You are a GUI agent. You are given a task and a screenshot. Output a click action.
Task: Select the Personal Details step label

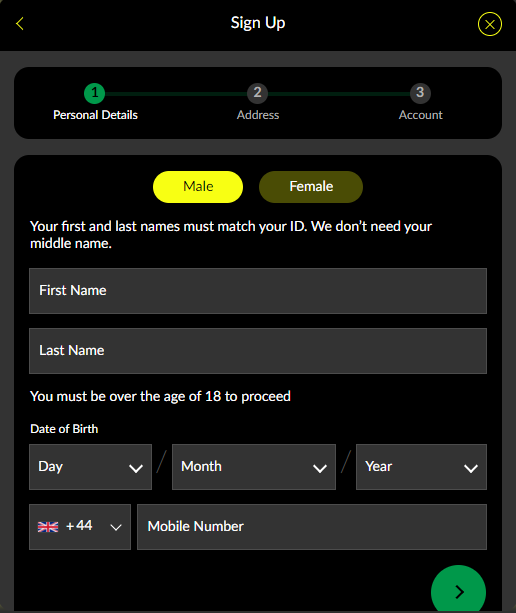[95, 115]
